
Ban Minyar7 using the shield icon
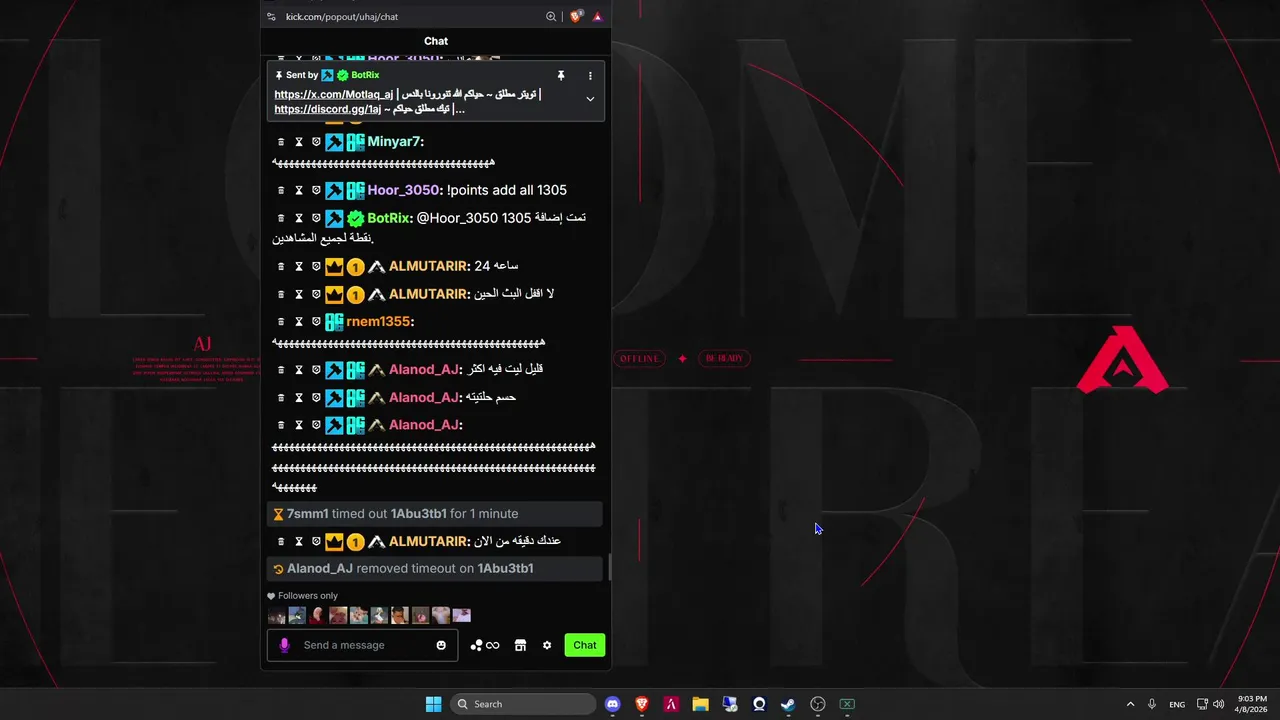pos(316,142)
